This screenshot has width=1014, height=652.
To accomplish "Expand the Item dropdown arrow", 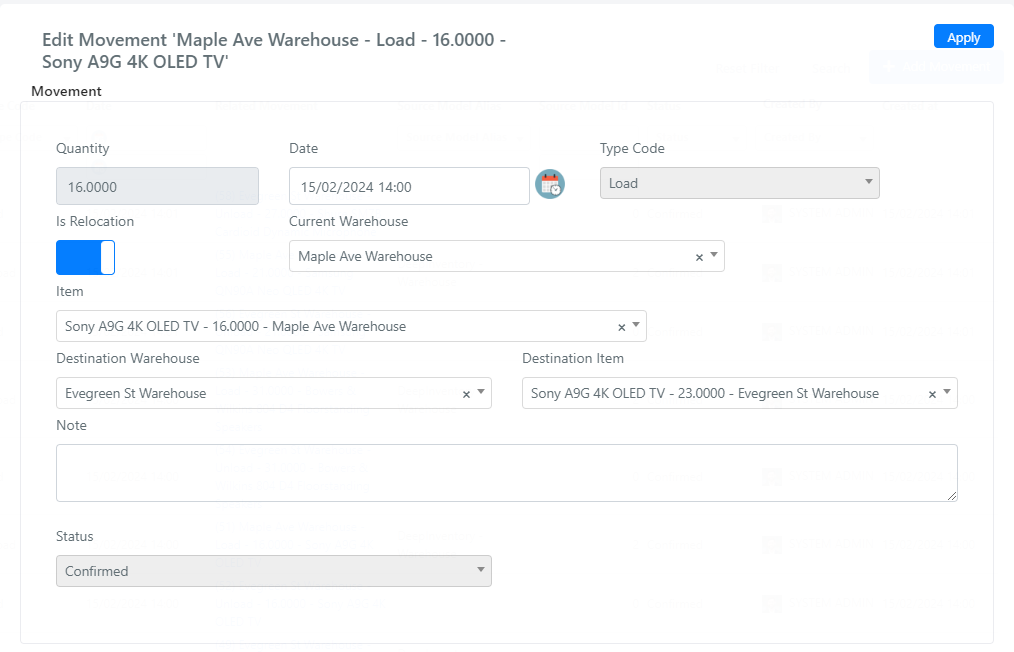I will (636, 325).
